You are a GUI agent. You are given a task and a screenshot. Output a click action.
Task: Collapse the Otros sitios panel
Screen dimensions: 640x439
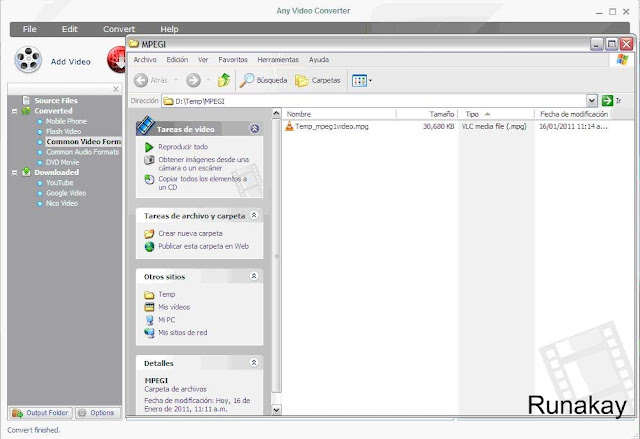[254, 276]
